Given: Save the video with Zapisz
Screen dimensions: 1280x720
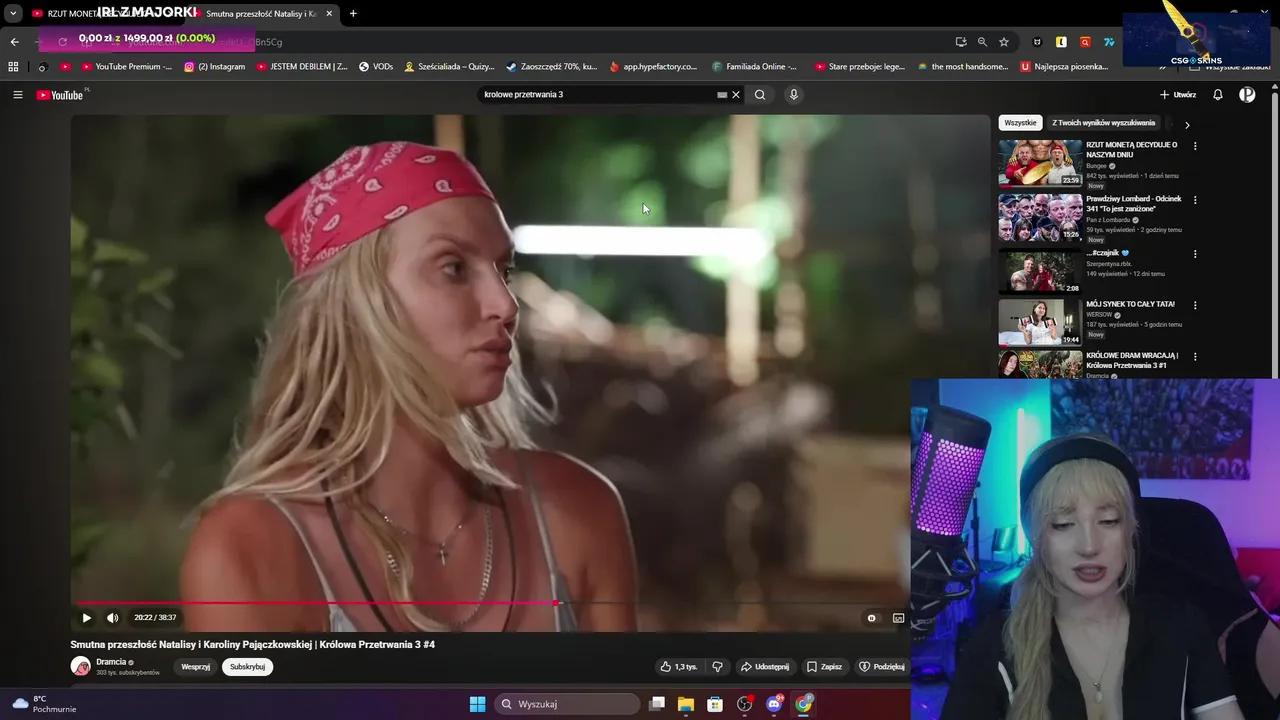Looking at the screenshot, I should [825, 667].
